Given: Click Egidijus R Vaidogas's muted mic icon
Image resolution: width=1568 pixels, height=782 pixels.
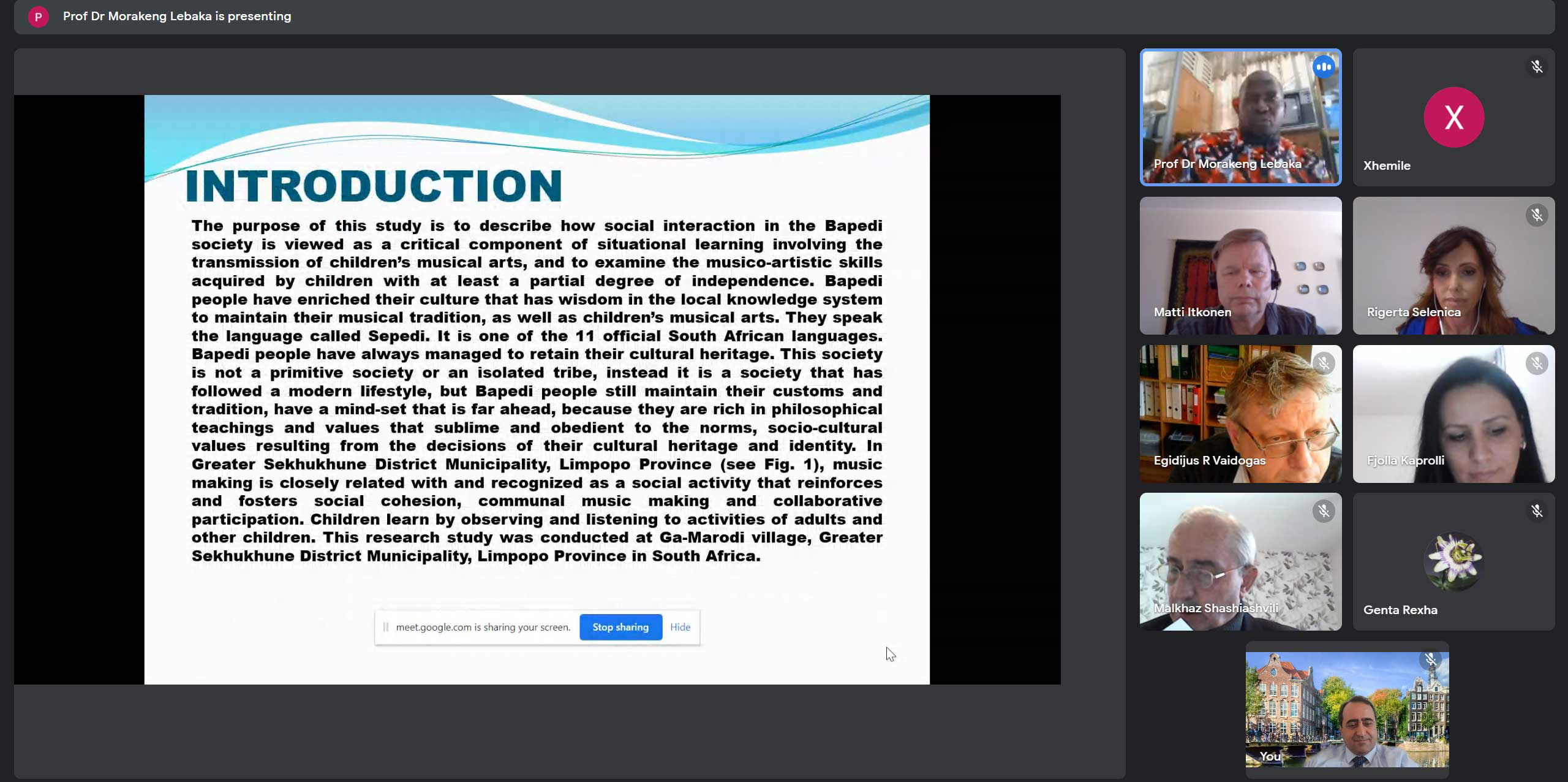Looking at the screenshot, I should (x=1323, y=363).
